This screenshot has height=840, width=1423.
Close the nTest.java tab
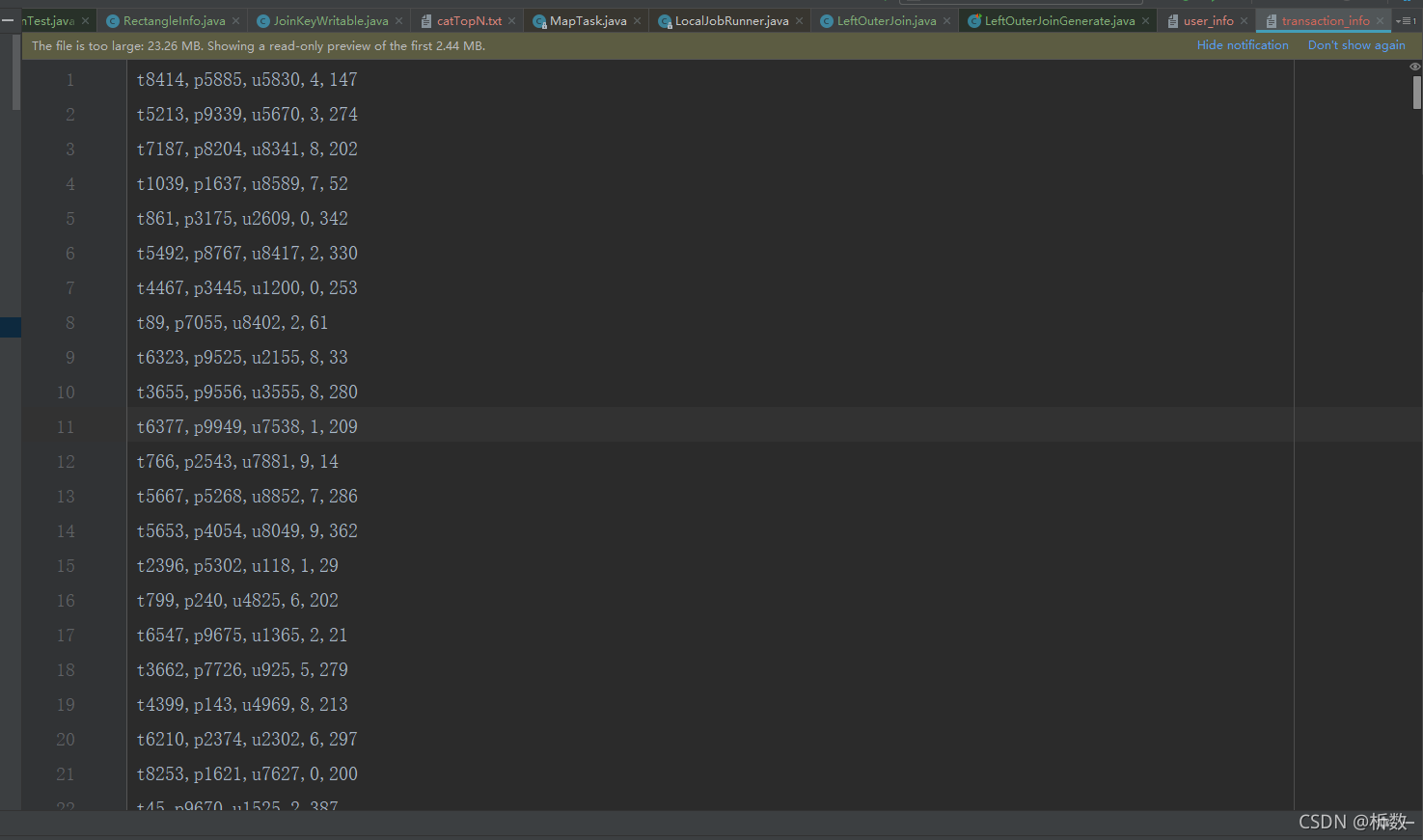(x=85, y=21)
